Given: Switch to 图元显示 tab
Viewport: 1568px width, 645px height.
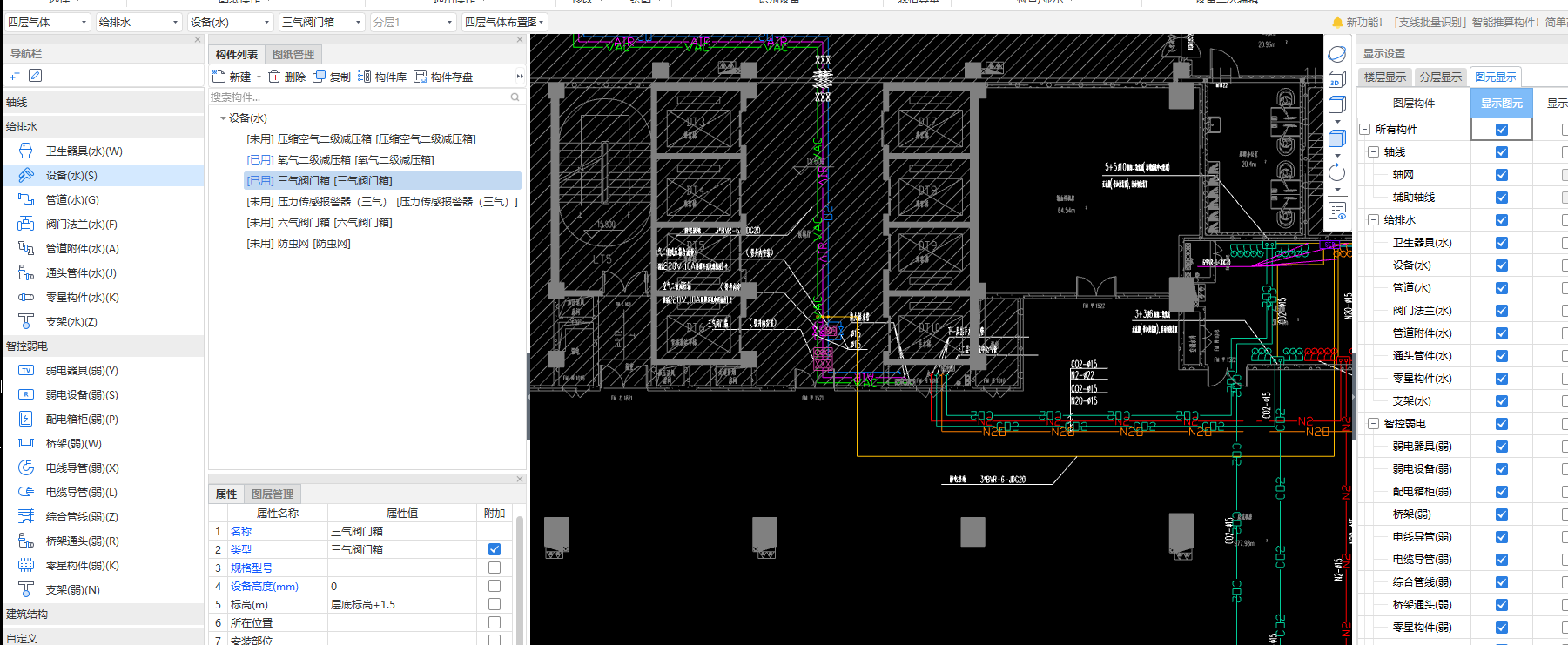Looking at the screenshot, I should [1496, 77].
